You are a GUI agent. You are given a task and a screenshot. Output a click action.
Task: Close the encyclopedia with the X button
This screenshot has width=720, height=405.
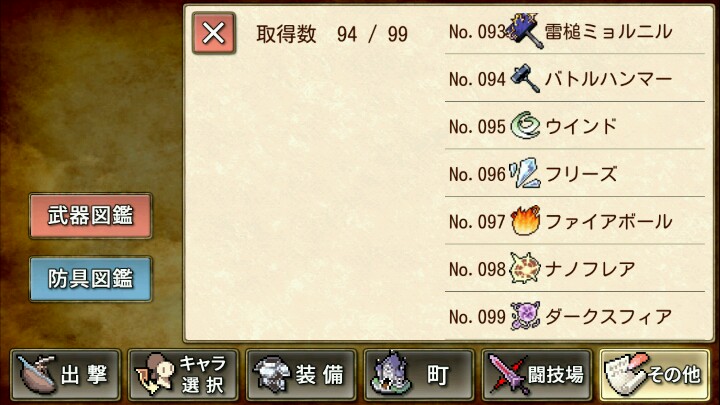point(214,34)
